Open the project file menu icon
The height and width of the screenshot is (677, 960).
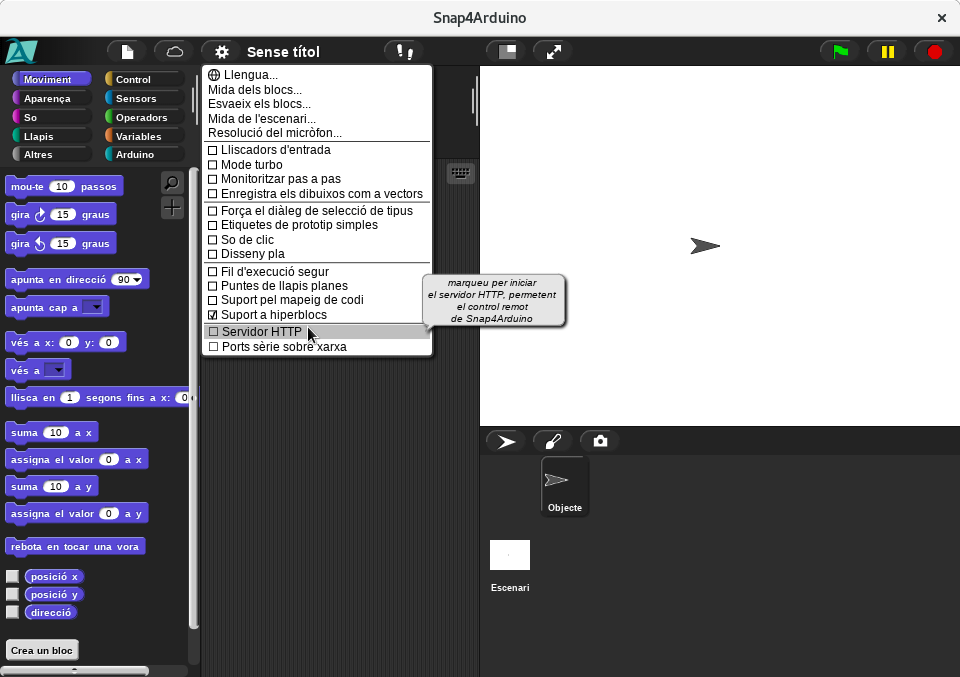127,52
